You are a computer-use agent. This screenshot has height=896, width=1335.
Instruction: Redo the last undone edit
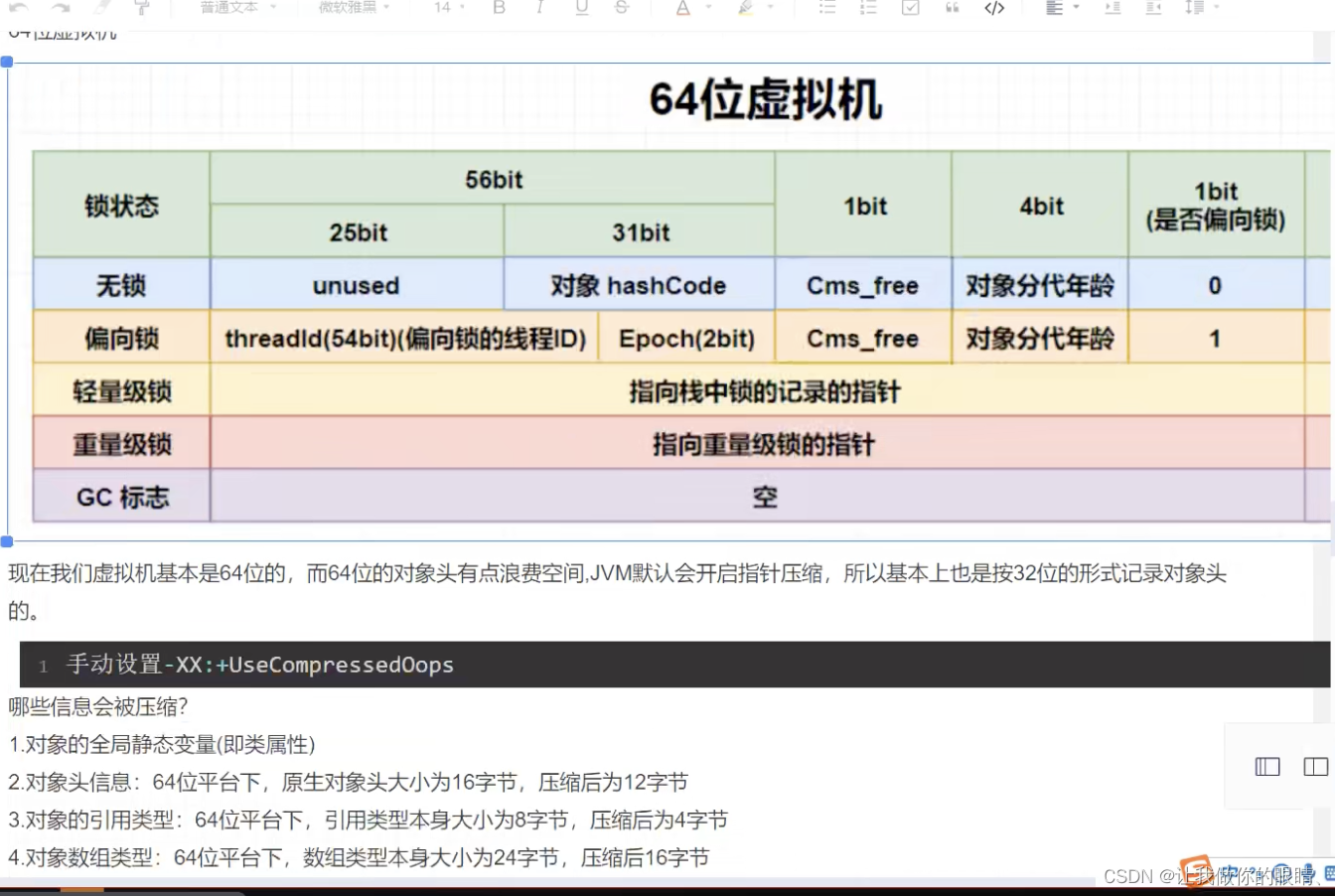point(60,8)
